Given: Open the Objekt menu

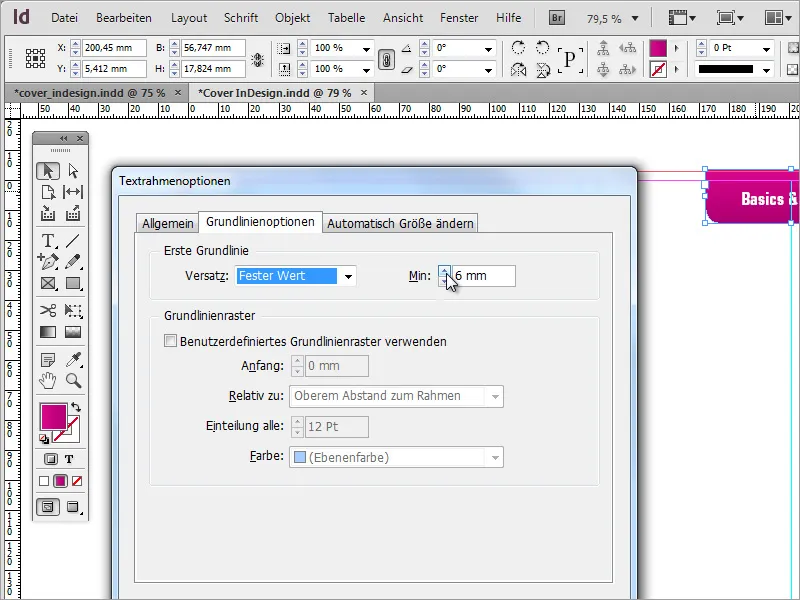Looking at the screenshot, I should click(x=292, y=18).
